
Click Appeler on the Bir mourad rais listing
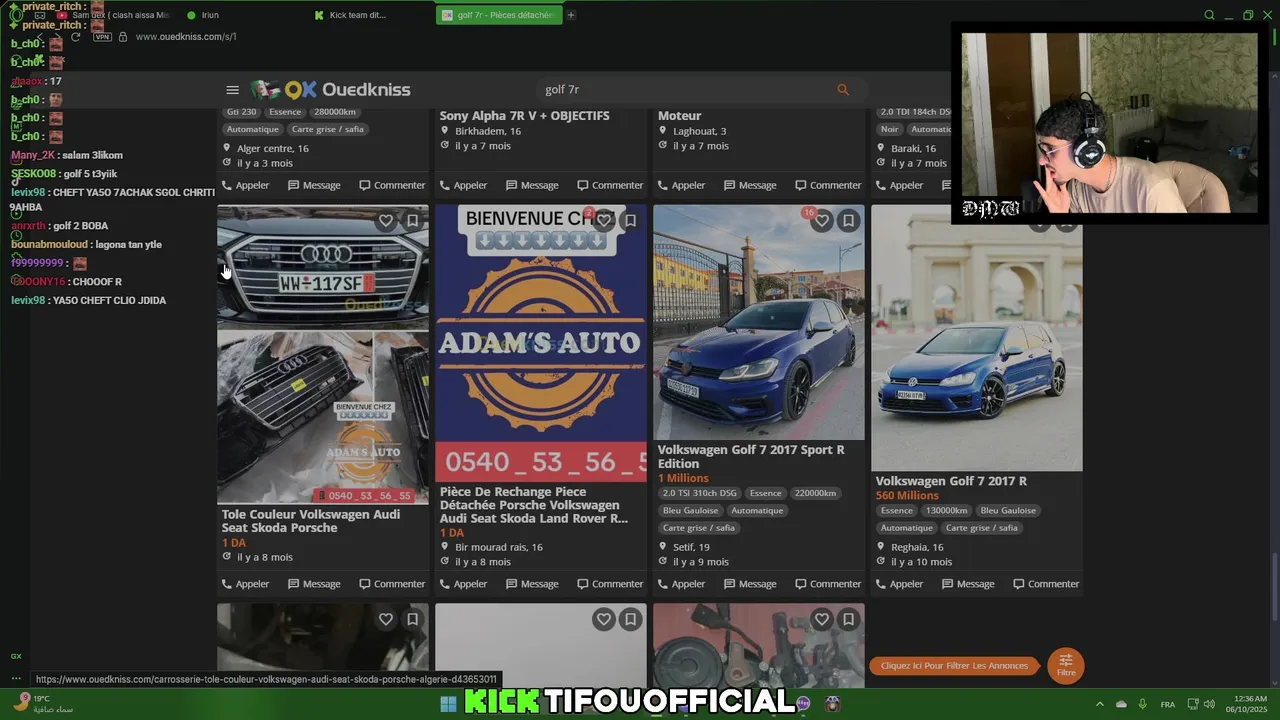coord(464,584)
